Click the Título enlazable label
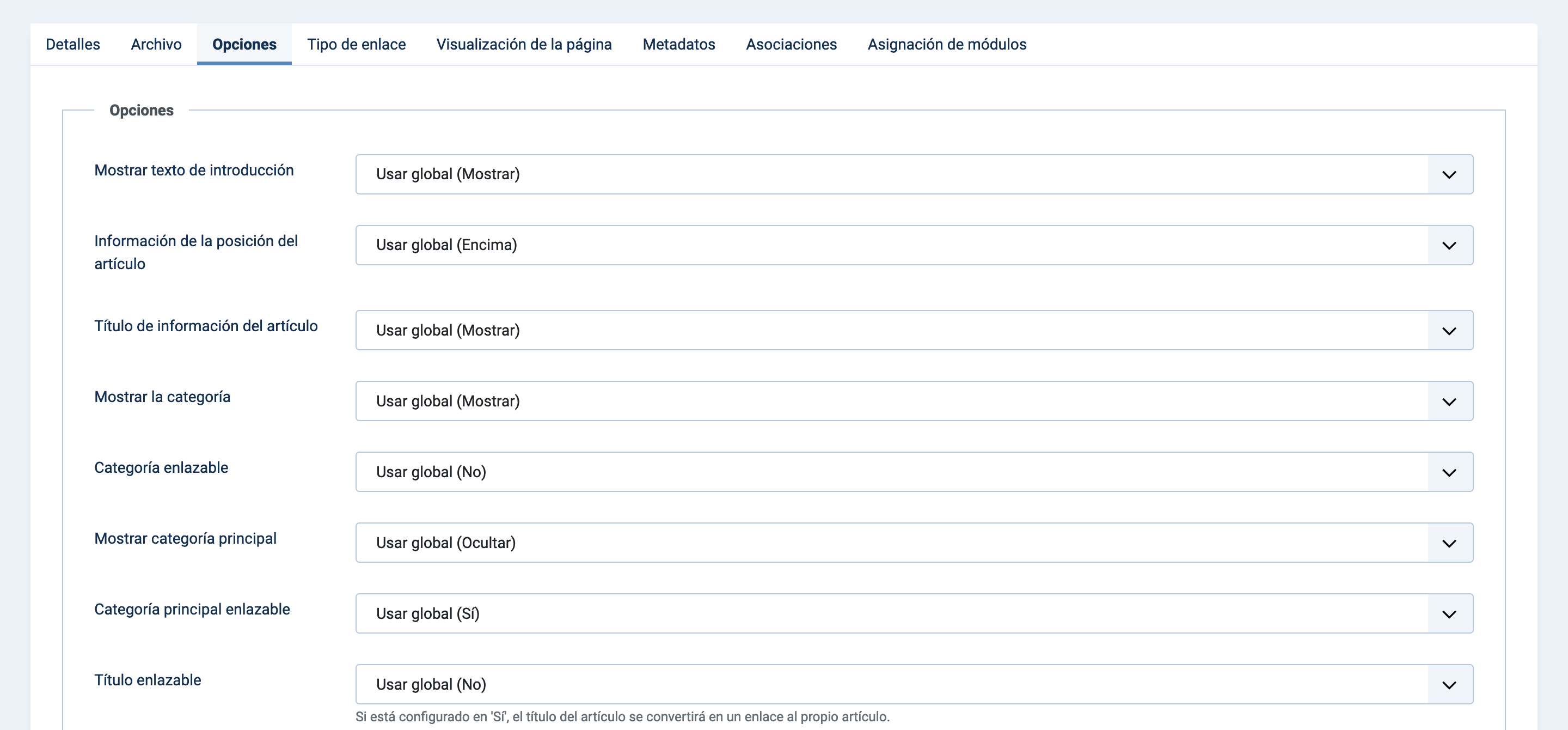This screenshot has width=1568, height=730. click(x=148, y=680)
